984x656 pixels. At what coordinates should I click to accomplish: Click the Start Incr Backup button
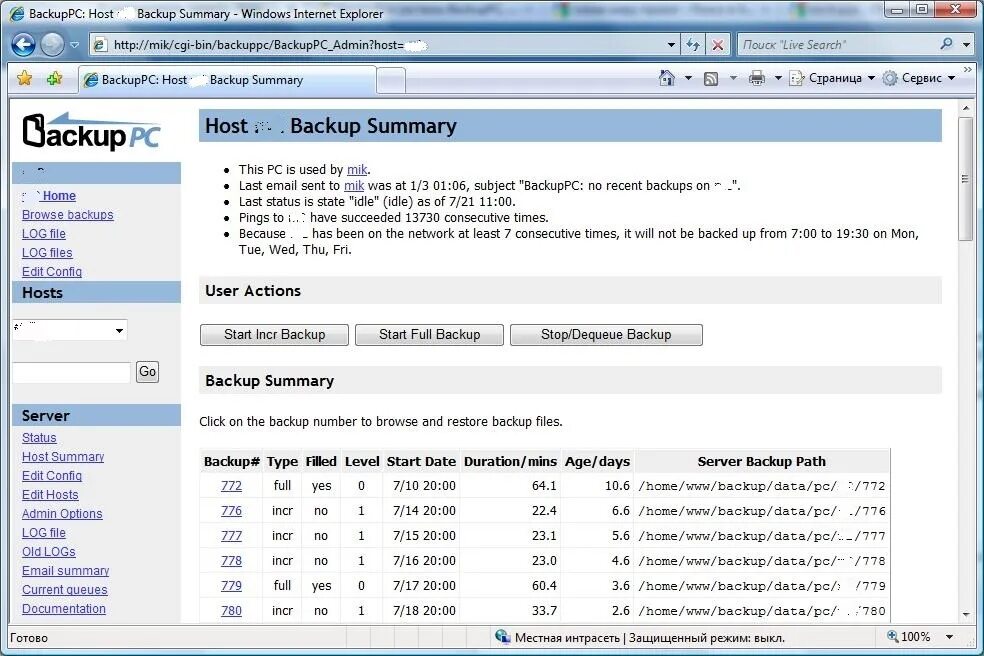point(274,335)
